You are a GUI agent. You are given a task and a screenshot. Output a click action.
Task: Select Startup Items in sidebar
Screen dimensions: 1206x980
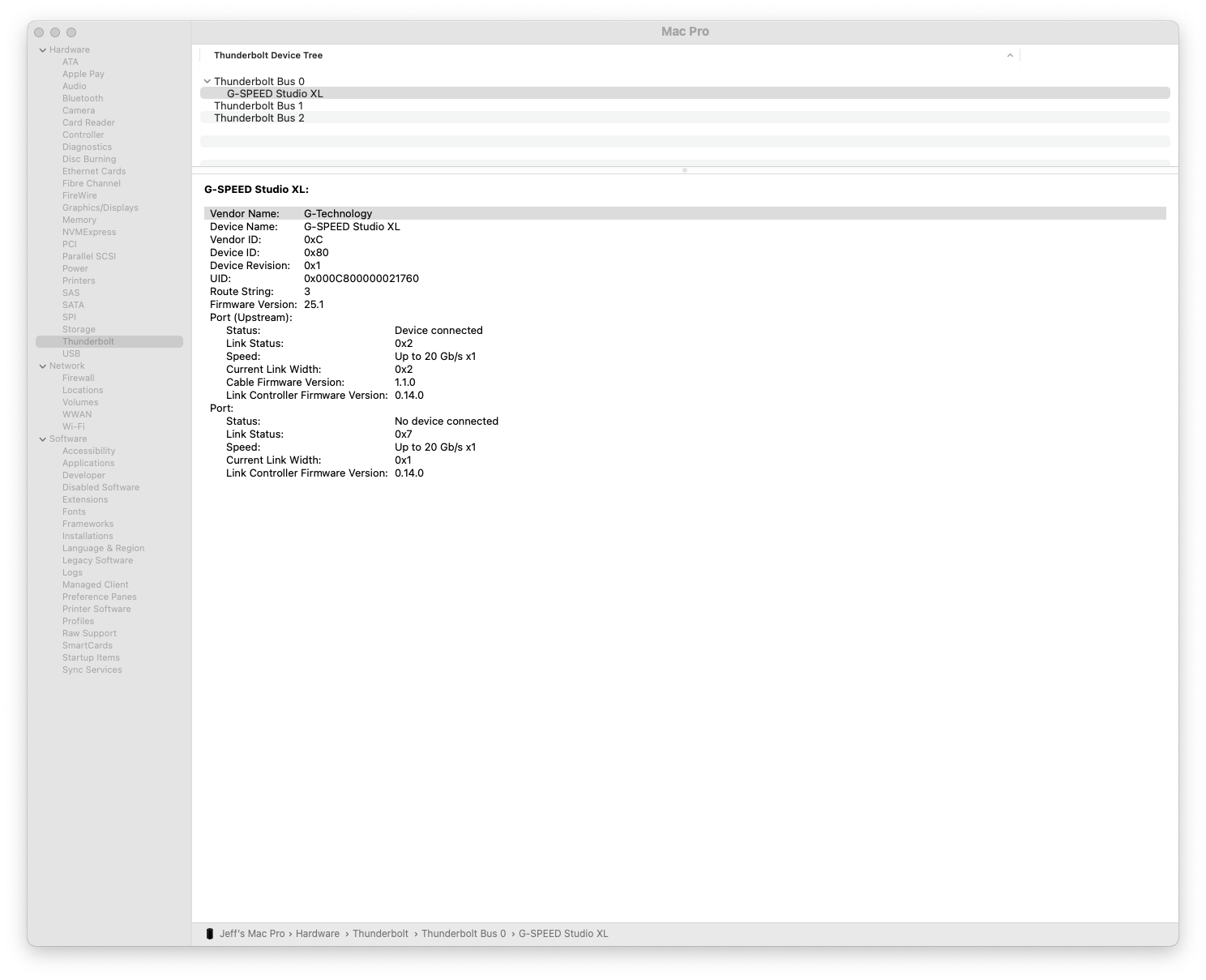[x=91, y=657]
